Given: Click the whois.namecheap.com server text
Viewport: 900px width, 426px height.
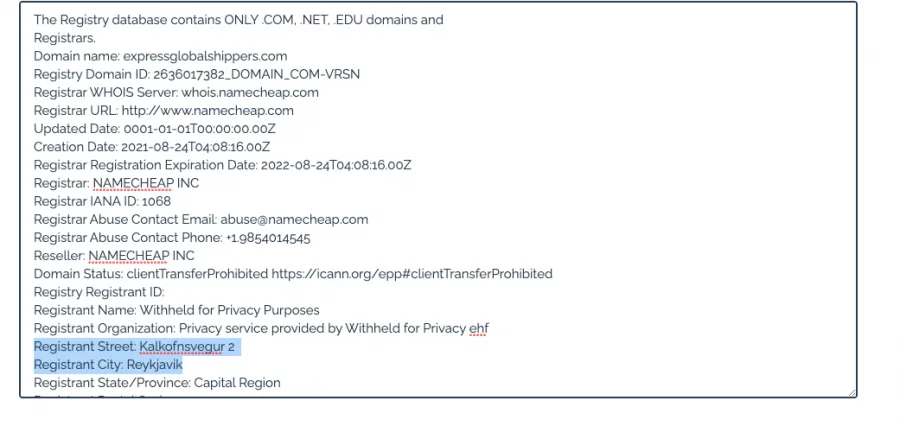Looking at the screenshot, I should [x=250, y=92].
